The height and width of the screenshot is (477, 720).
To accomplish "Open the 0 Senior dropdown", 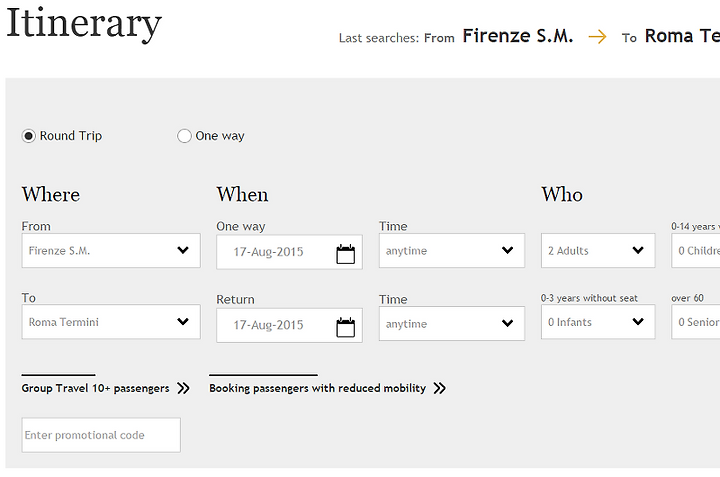I will pyautogui.click(x=695, y=322).
